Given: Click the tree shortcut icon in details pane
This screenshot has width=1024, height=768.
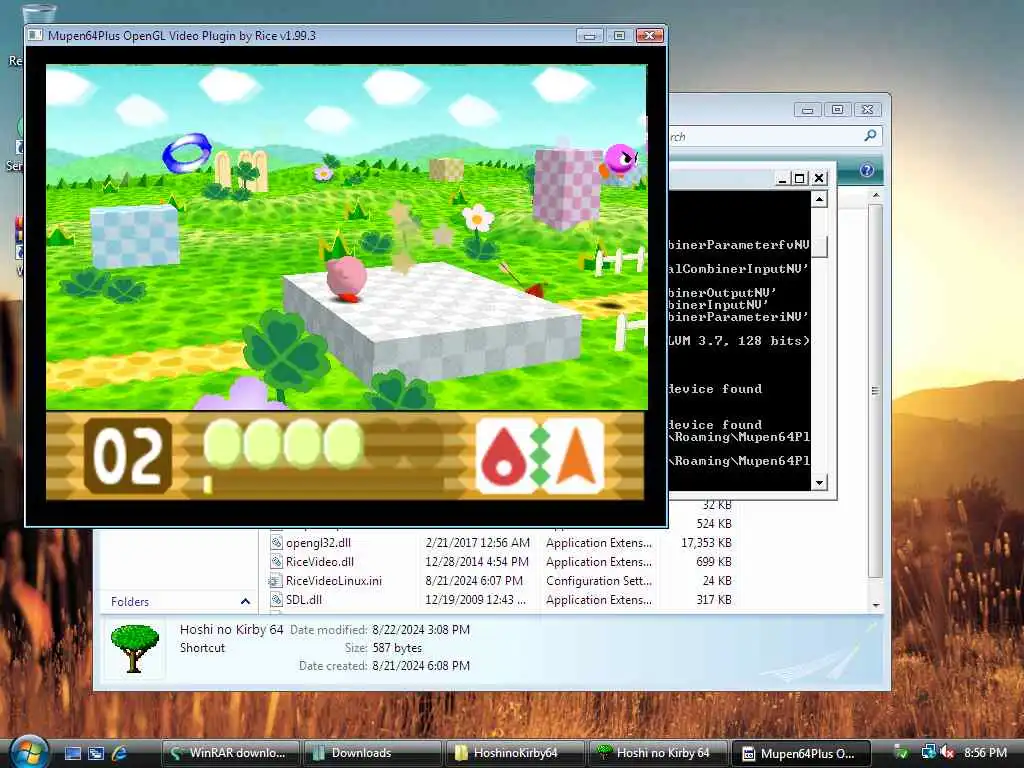Looking at the screenshot, I should [135, 648].
